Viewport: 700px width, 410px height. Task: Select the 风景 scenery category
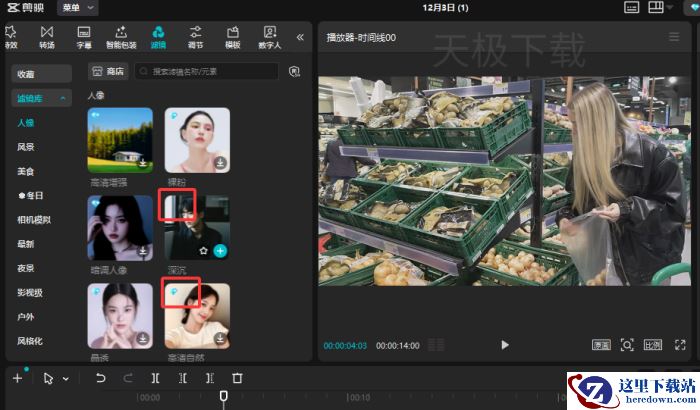[x=26, y=147]
